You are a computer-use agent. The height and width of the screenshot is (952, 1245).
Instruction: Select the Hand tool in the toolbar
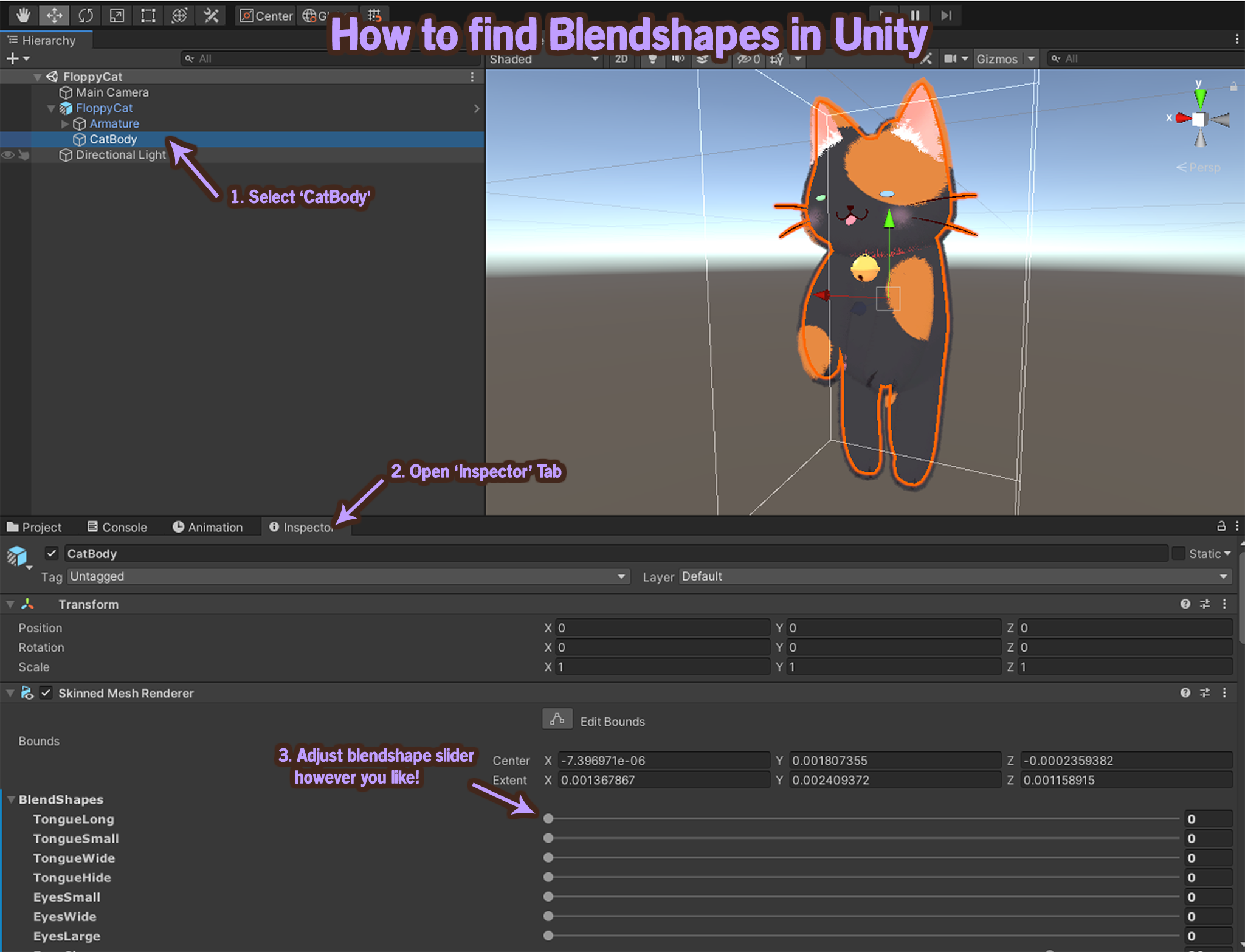[x=22, y=16]
